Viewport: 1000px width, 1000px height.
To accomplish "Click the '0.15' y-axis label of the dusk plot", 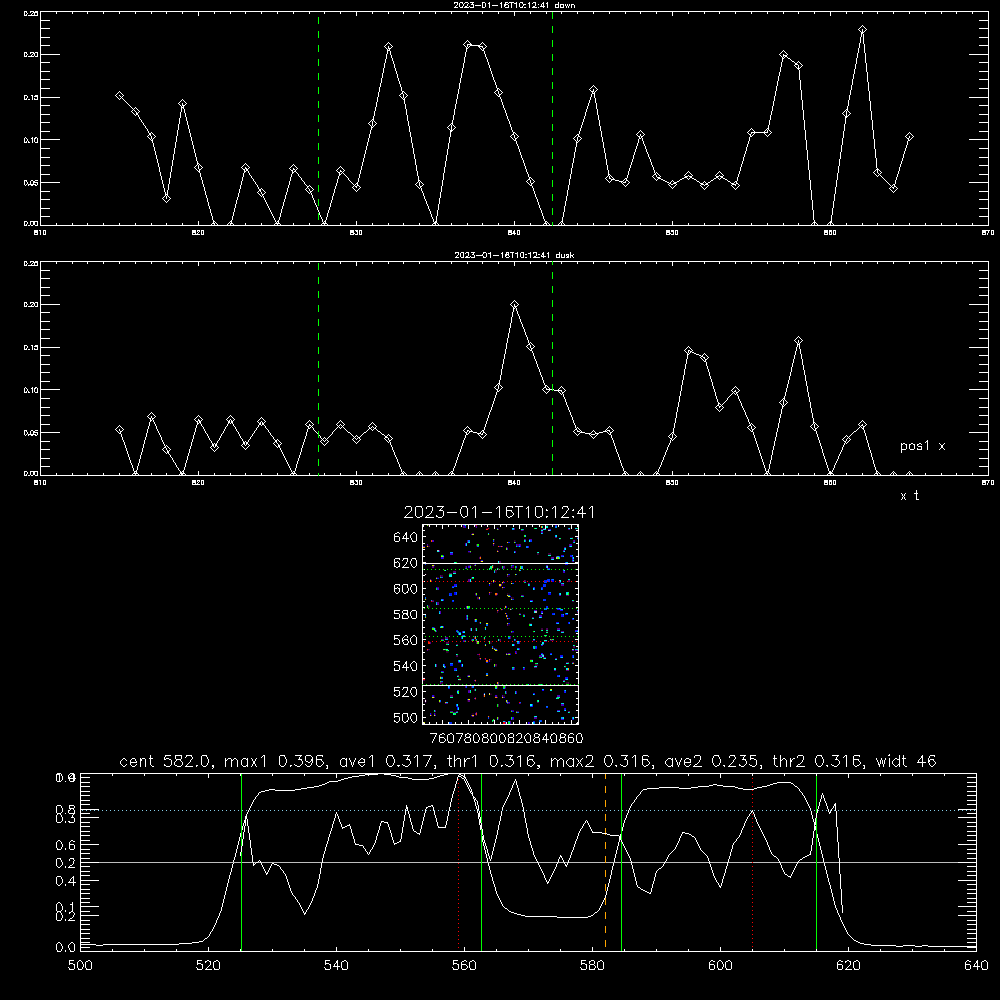I will click(x=31, y=348).
